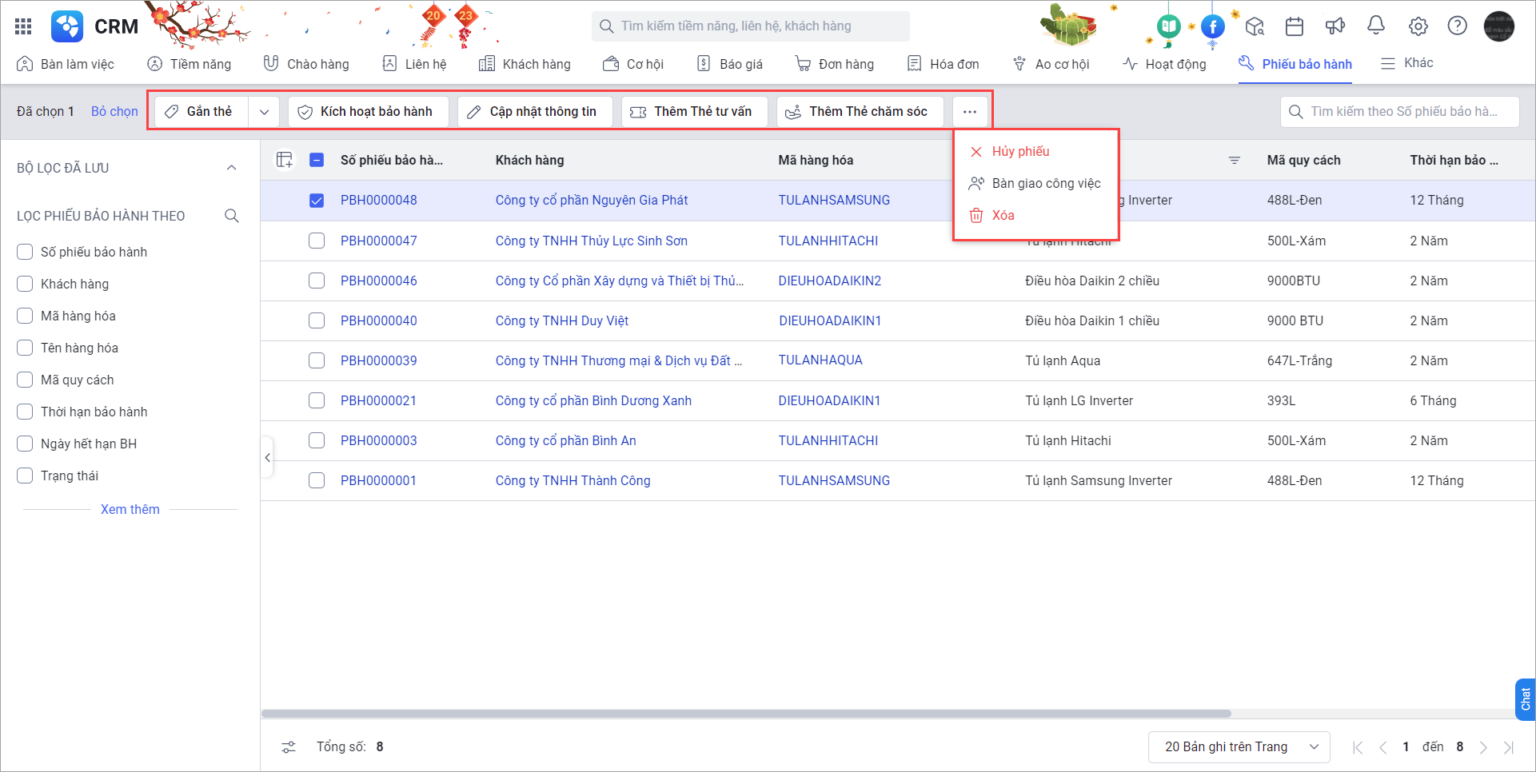Open the Gắn thẻ dropdown arrow

click(264, 111)
